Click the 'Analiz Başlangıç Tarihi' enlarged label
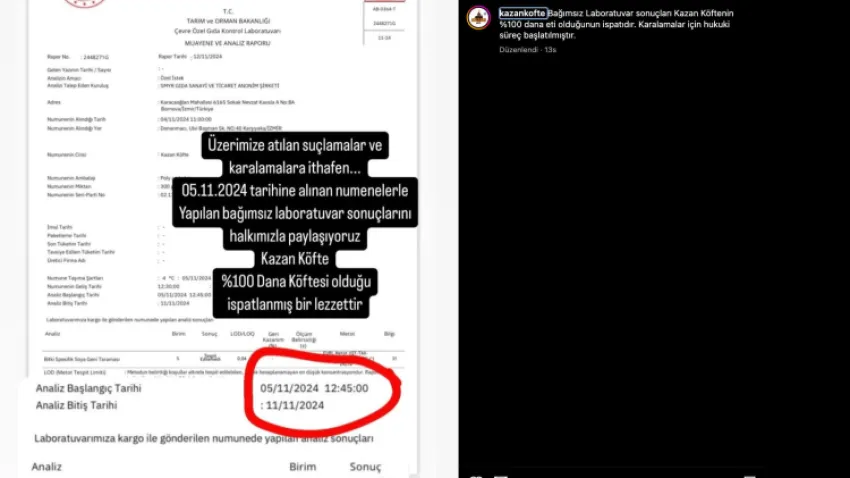 pos(88,388)
